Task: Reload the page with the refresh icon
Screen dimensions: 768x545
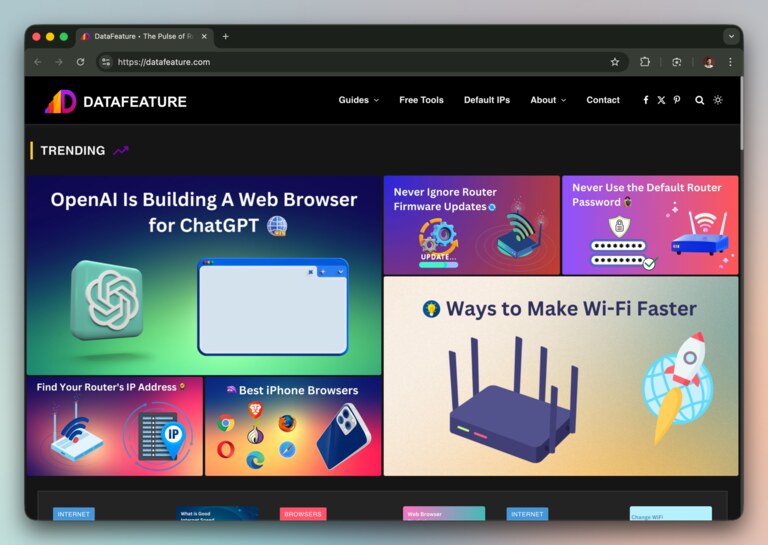Action: coord(80,62)
